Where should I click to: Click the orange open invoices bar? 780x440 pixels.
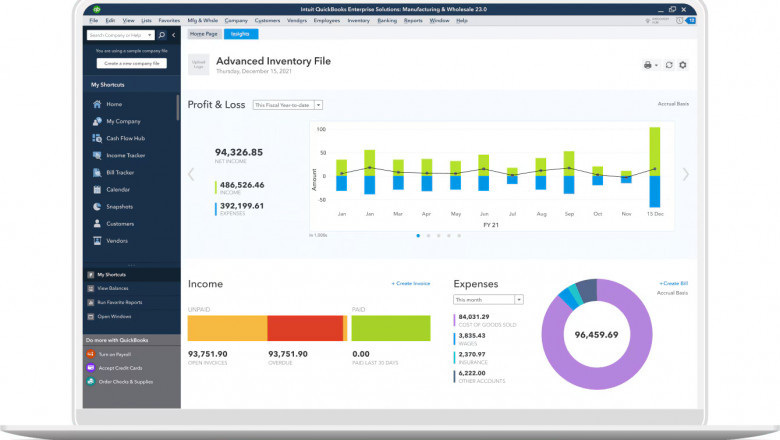tap(227, 328)
